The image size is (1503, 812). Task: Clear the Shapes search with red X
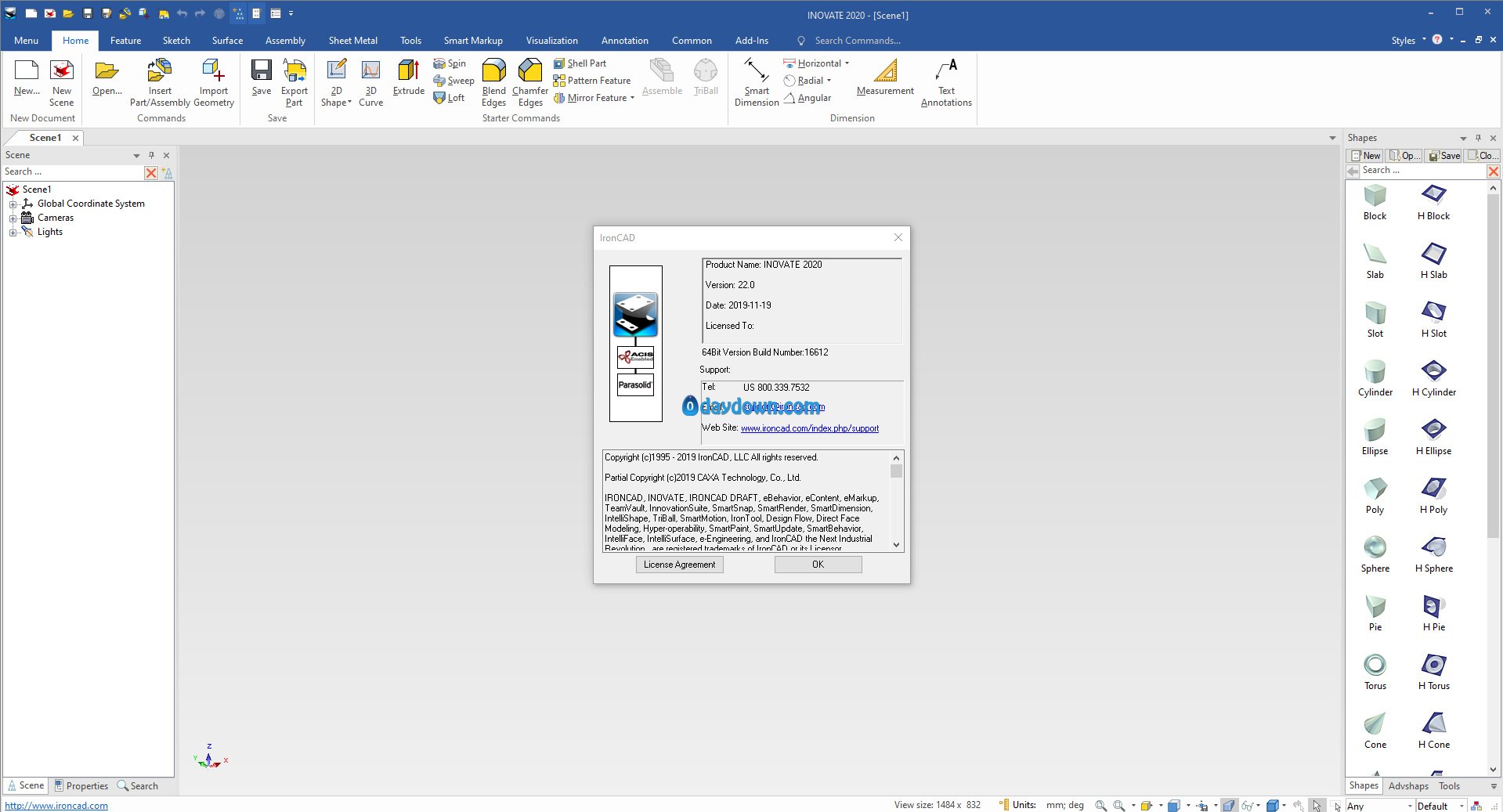tap(1493, 171)
